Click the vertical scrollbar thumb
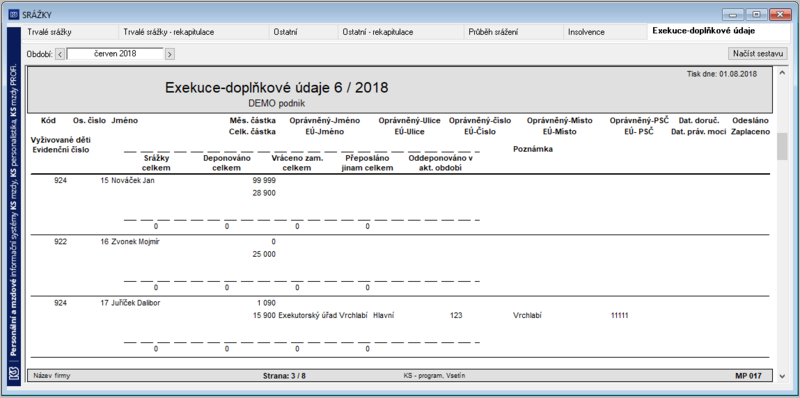 point(783,147)
